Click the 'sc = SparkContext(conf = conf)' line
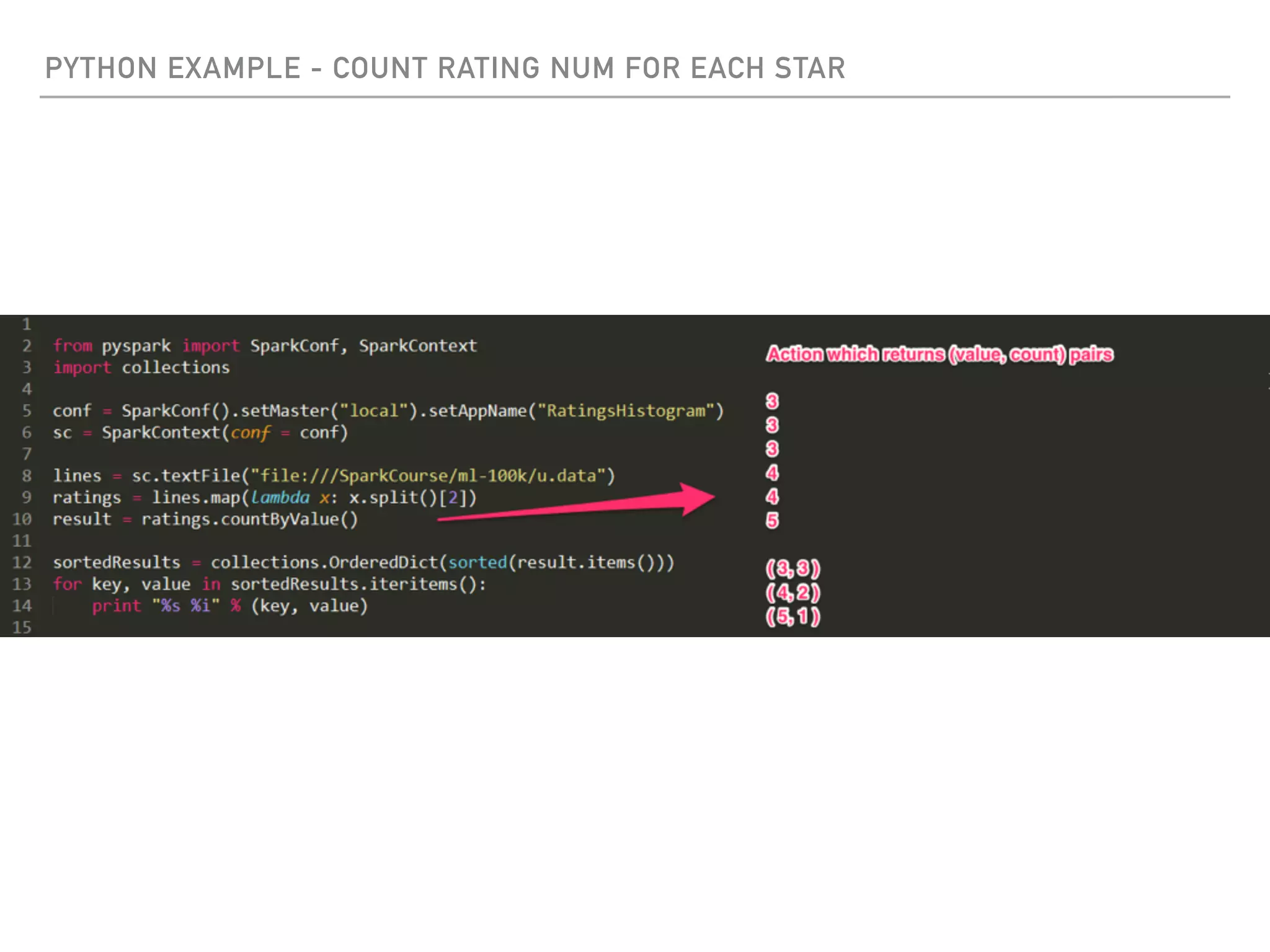Viewport: 1270px width, 952px height. [x=200, y=433]
